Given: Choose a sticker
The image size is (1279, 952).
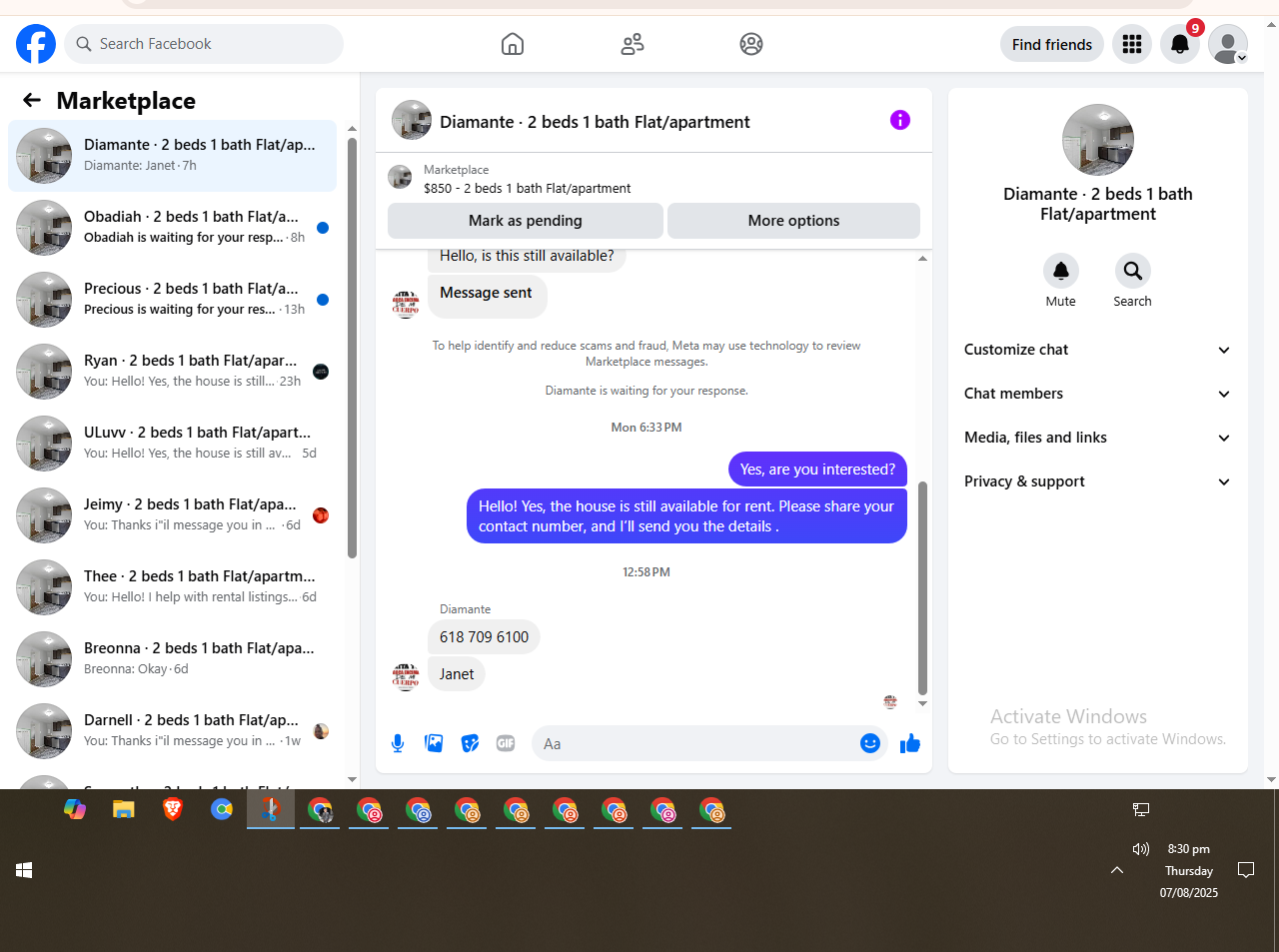Looking at the screenshot, I should 470,743.
